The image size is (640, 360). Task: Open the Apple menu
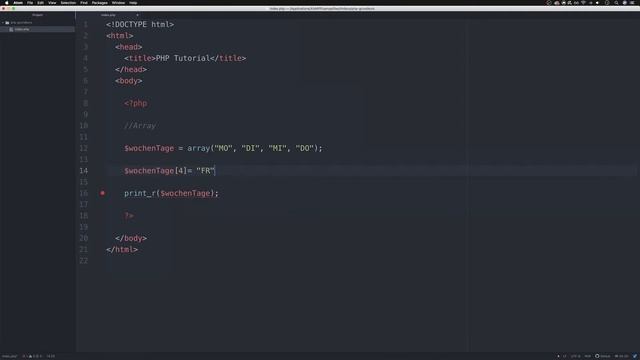click(x=7, y=3)
